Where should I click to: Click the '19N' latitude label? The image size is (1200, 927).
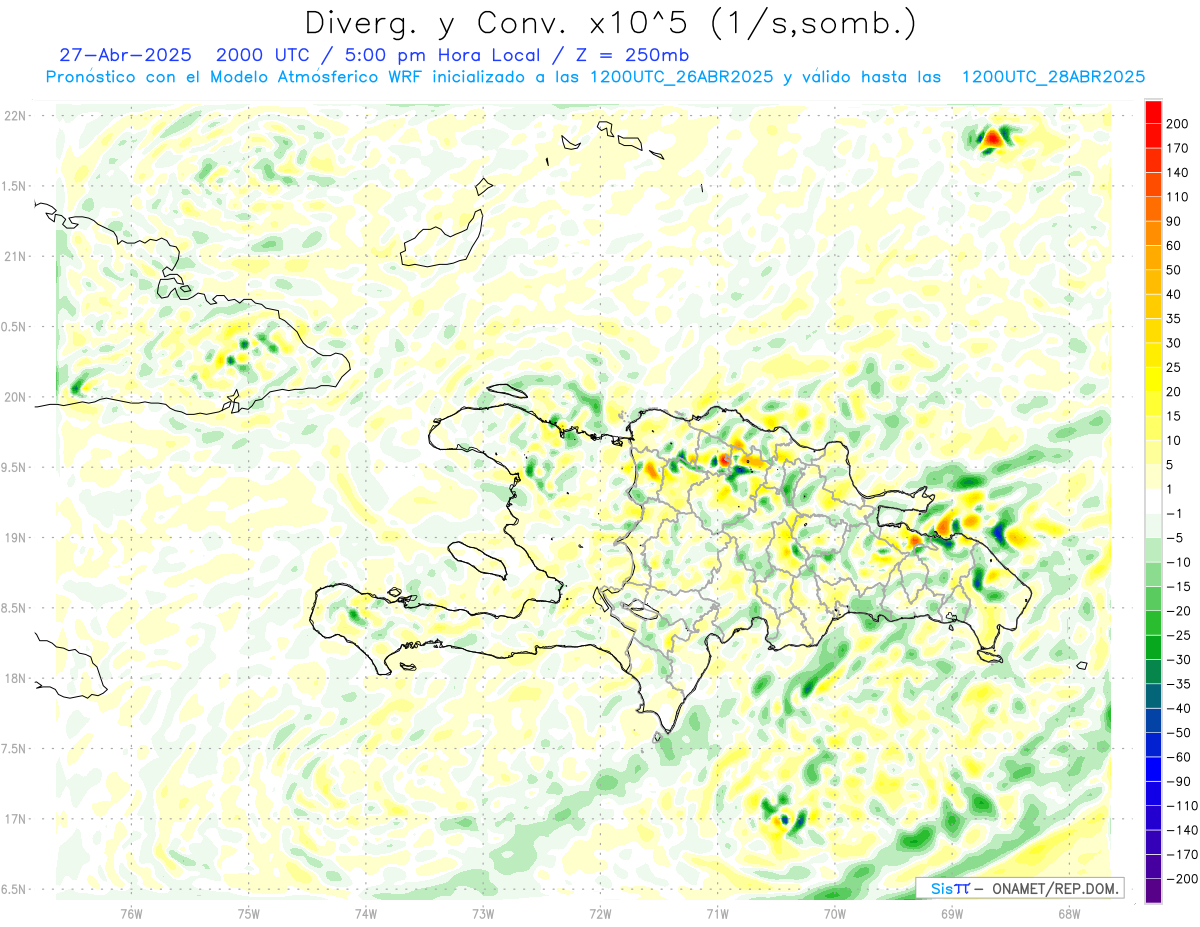coord(15,538)
